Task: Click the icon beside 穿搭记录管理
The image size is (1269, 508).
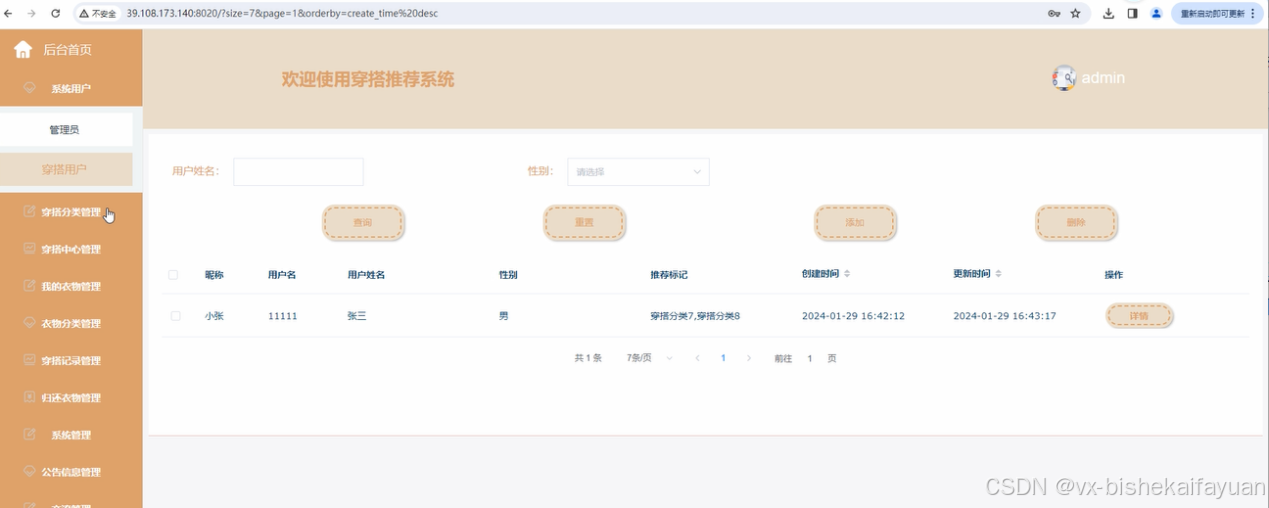Action: (30, 360)
